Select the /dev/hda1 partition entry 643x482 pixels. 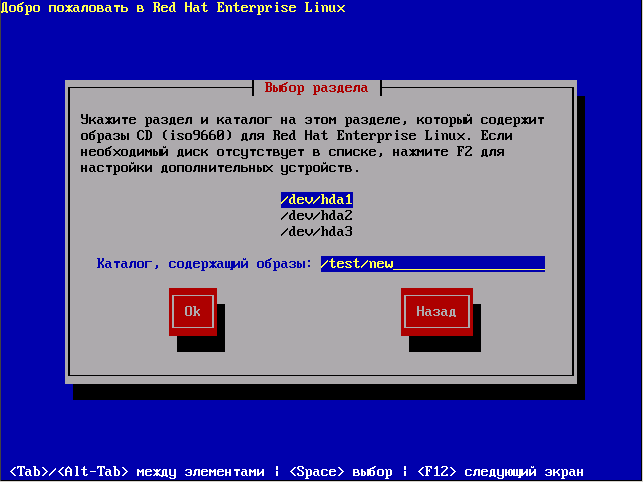317,200
